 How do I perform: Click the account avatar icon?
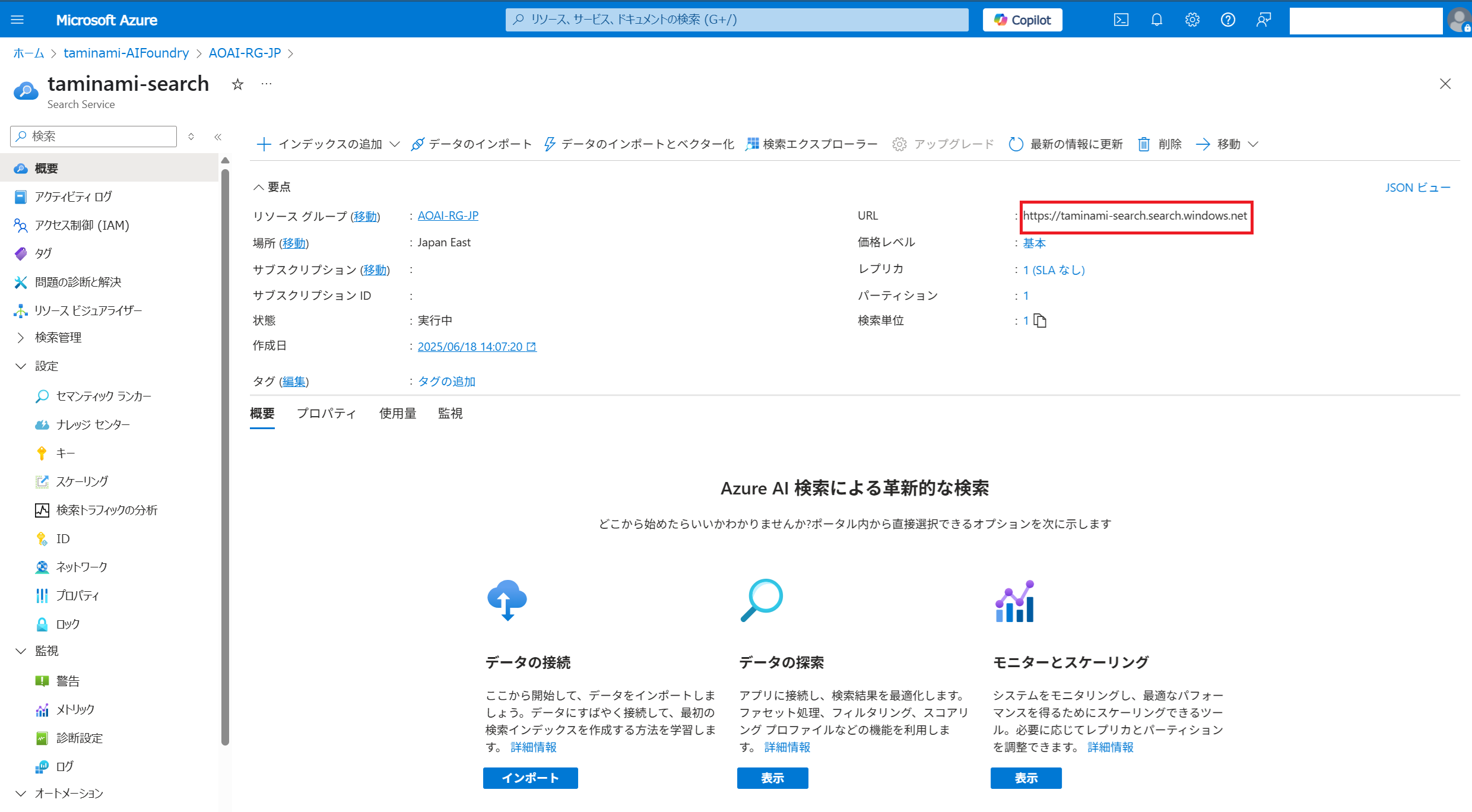click(x=1458, y=20)
